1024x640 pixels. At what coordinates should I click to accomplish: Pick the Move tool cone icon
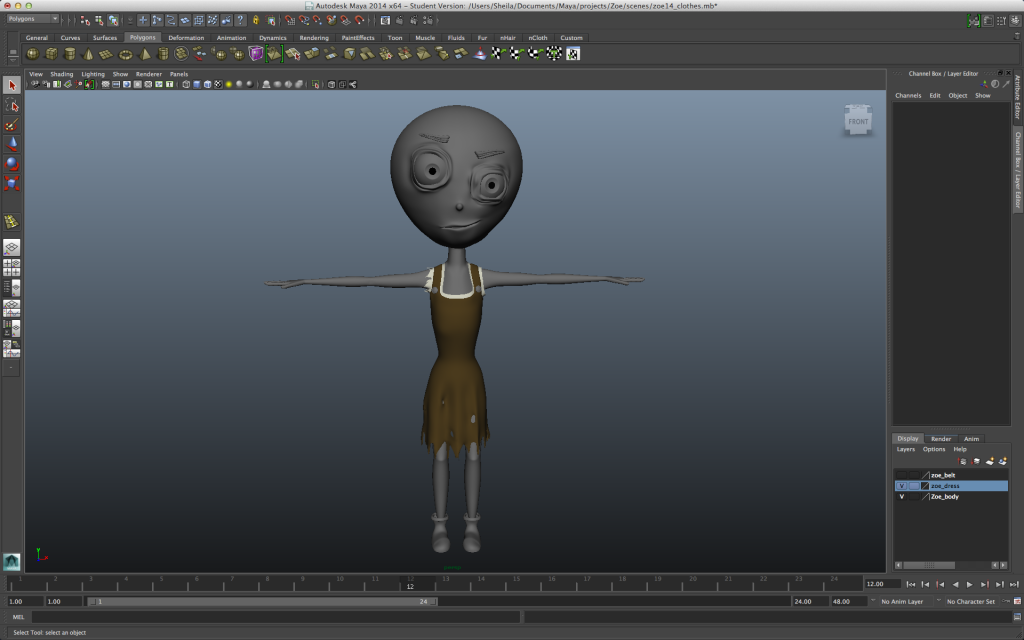12,144
